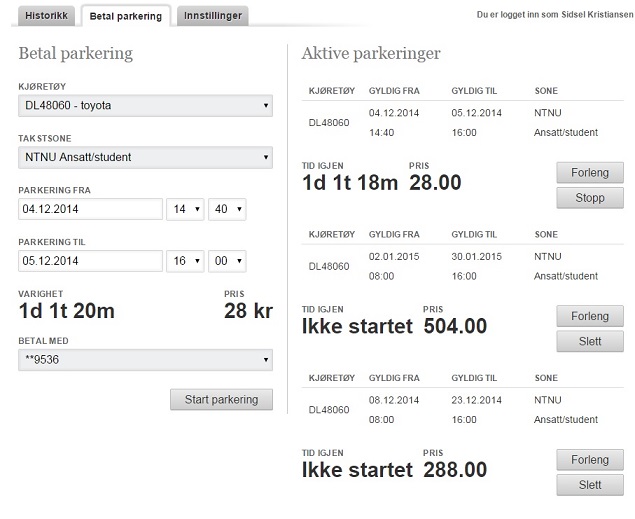Expand the Betal med card dropdown
Image resolution: width=635 pixels, height=519 pixels.
pyautogui.click(x=145, y=360)
